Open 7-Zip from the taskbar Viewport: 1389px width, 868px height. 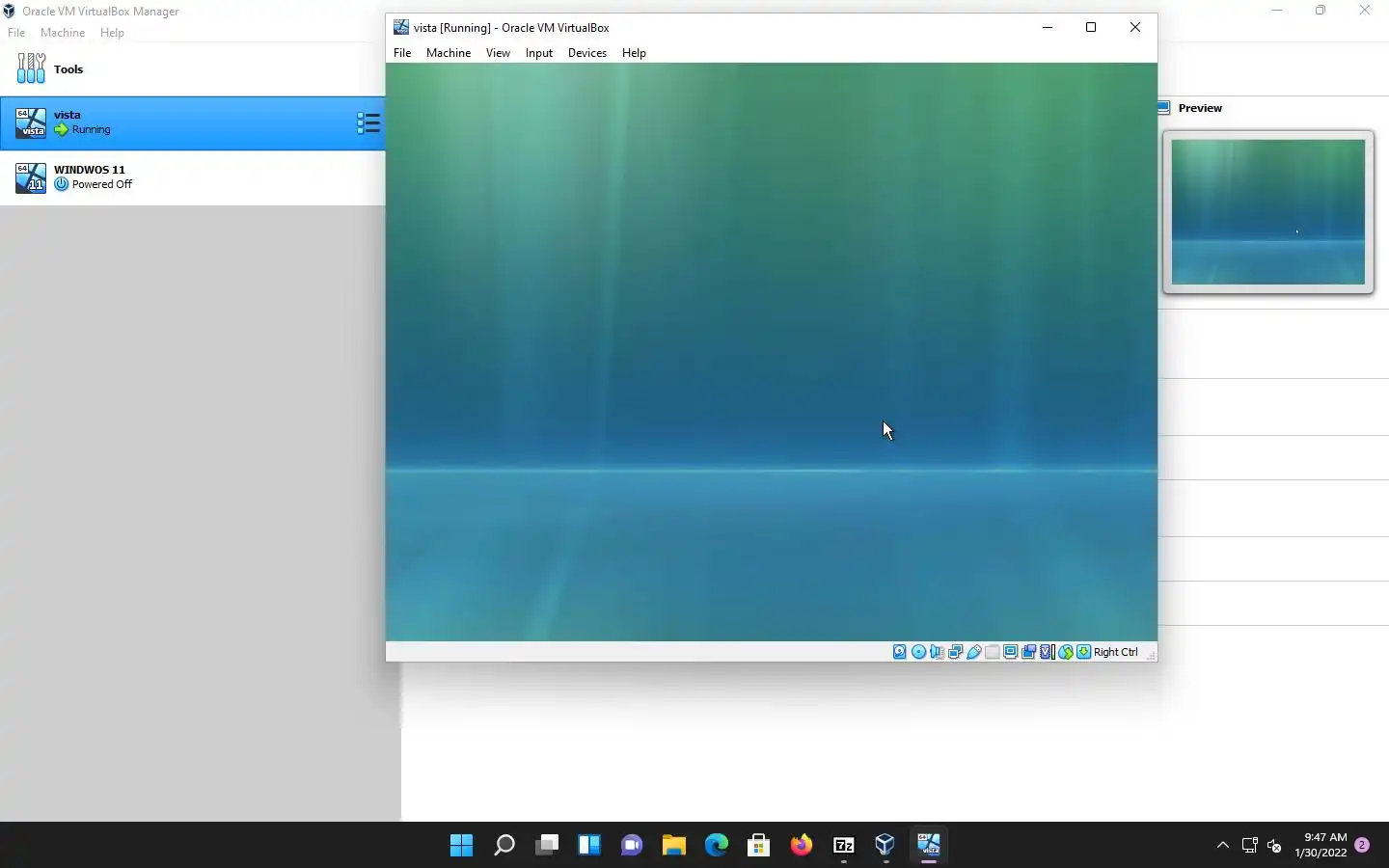click(x=843, y=845)
